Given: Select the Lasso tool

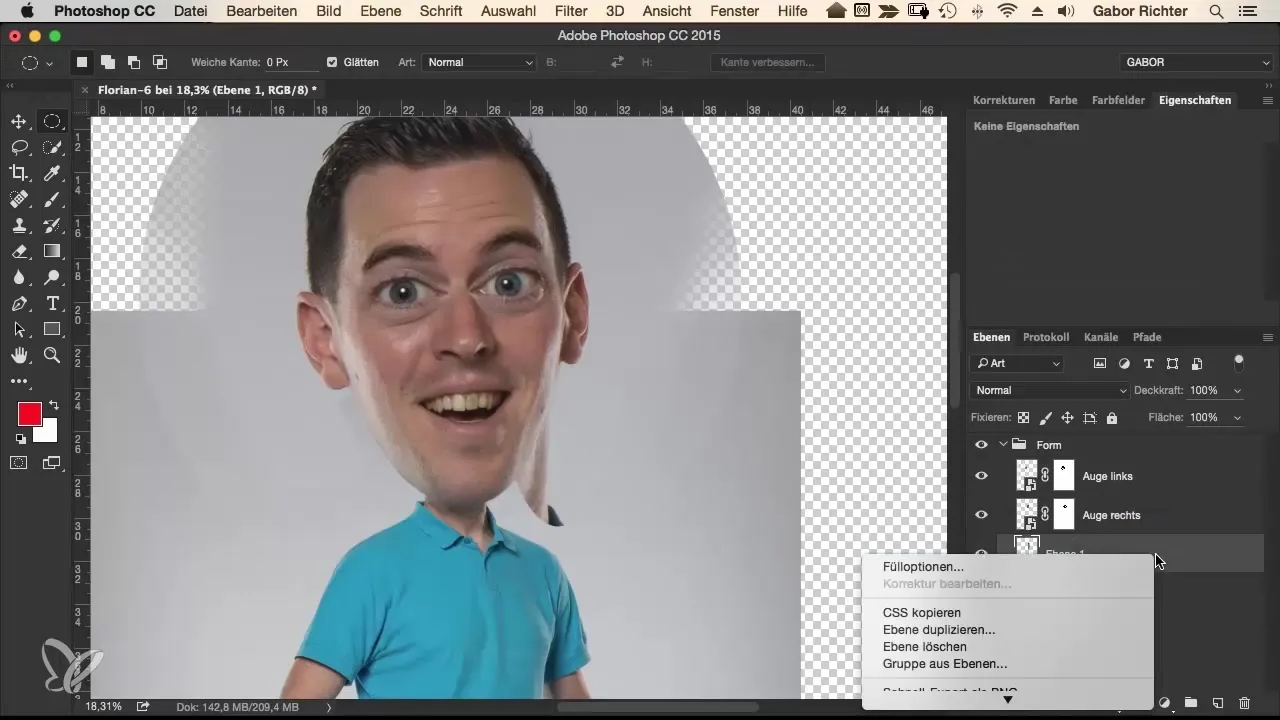Looking at the screenshot, I should (19, 148).
